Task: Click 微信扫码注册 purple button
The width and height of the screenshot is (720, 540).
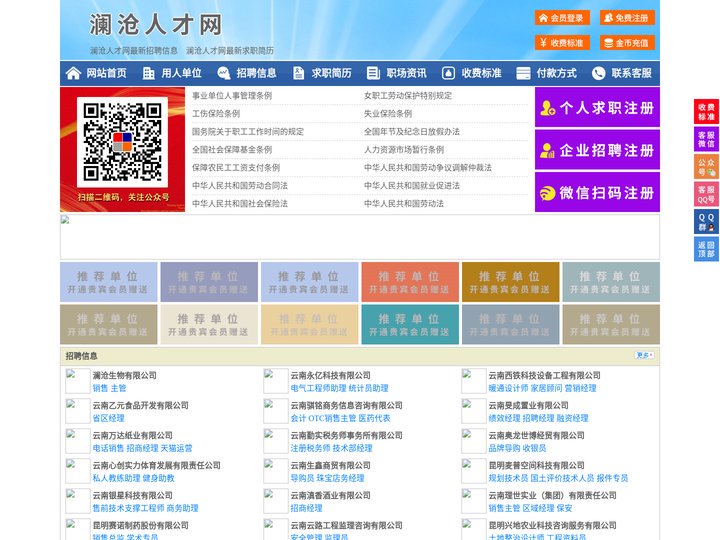Action: (x=597, y=192)
